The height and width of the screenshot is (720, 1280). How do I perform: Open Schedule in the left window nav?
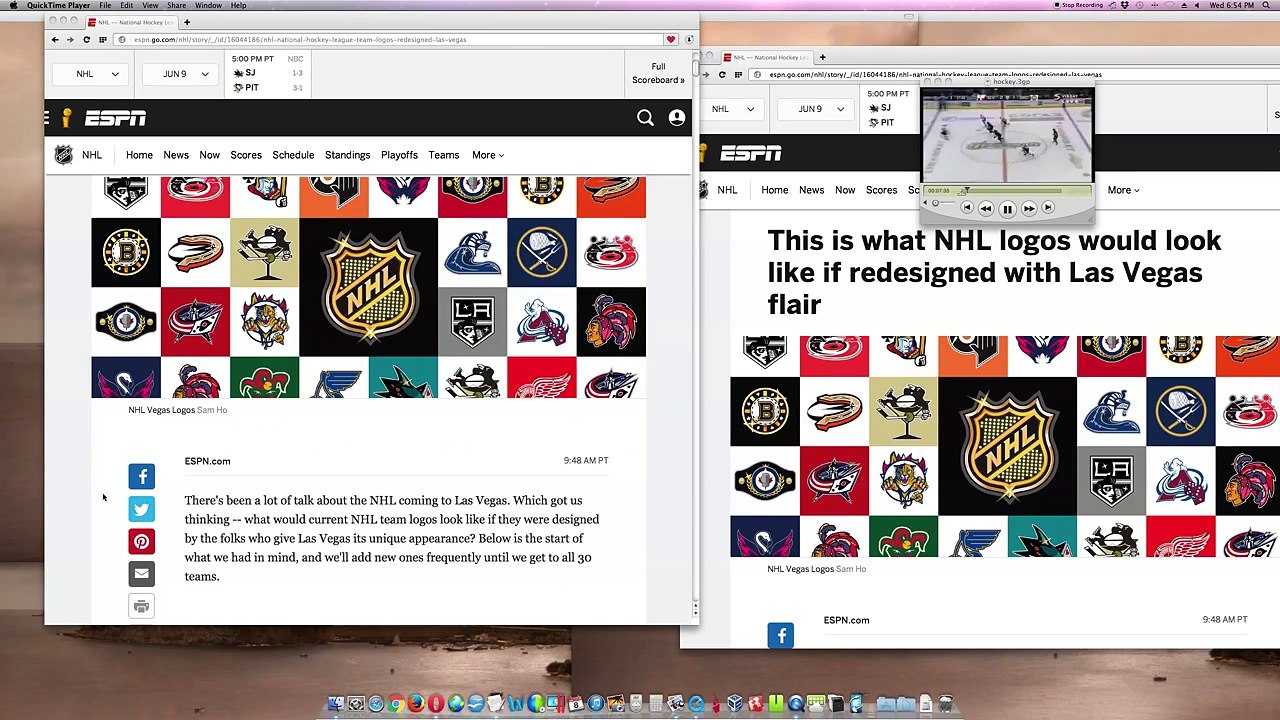(293, 155)
